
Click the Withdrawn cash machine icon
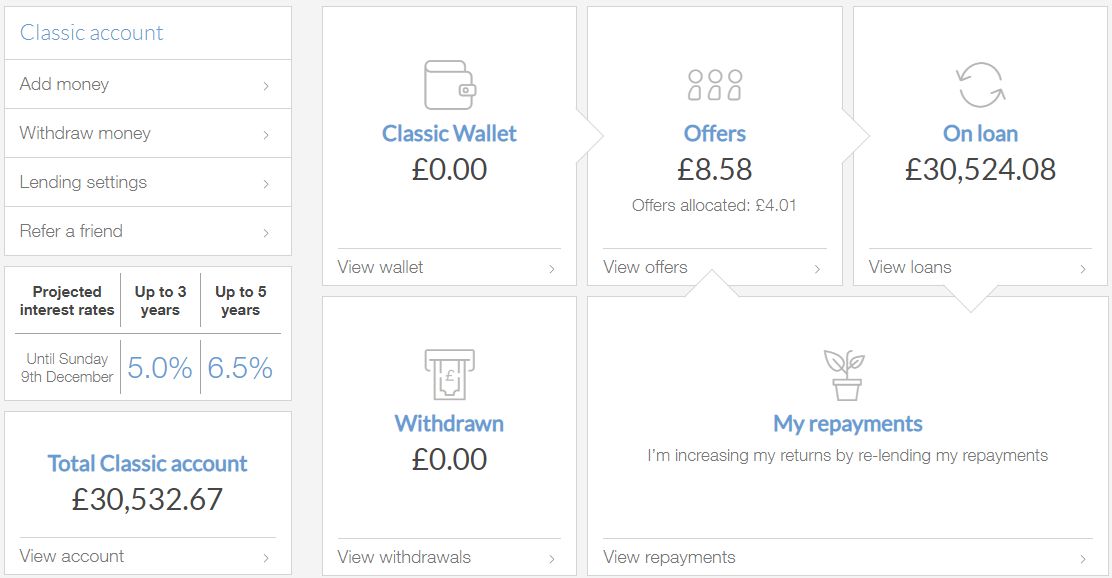coord(450,374)
